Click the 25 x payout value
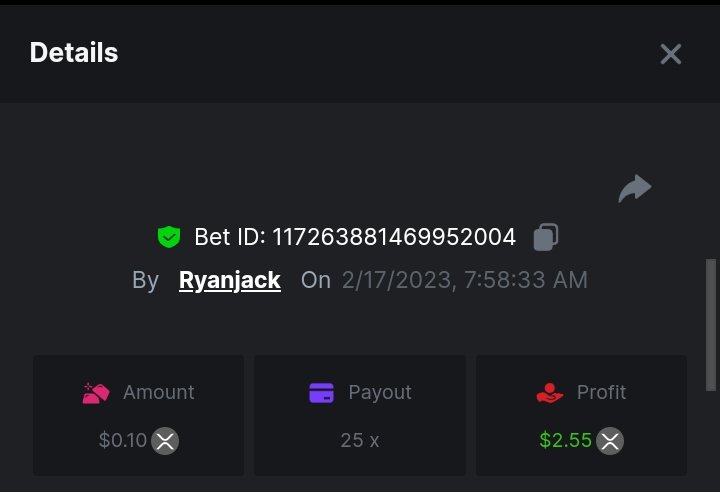 359,440
